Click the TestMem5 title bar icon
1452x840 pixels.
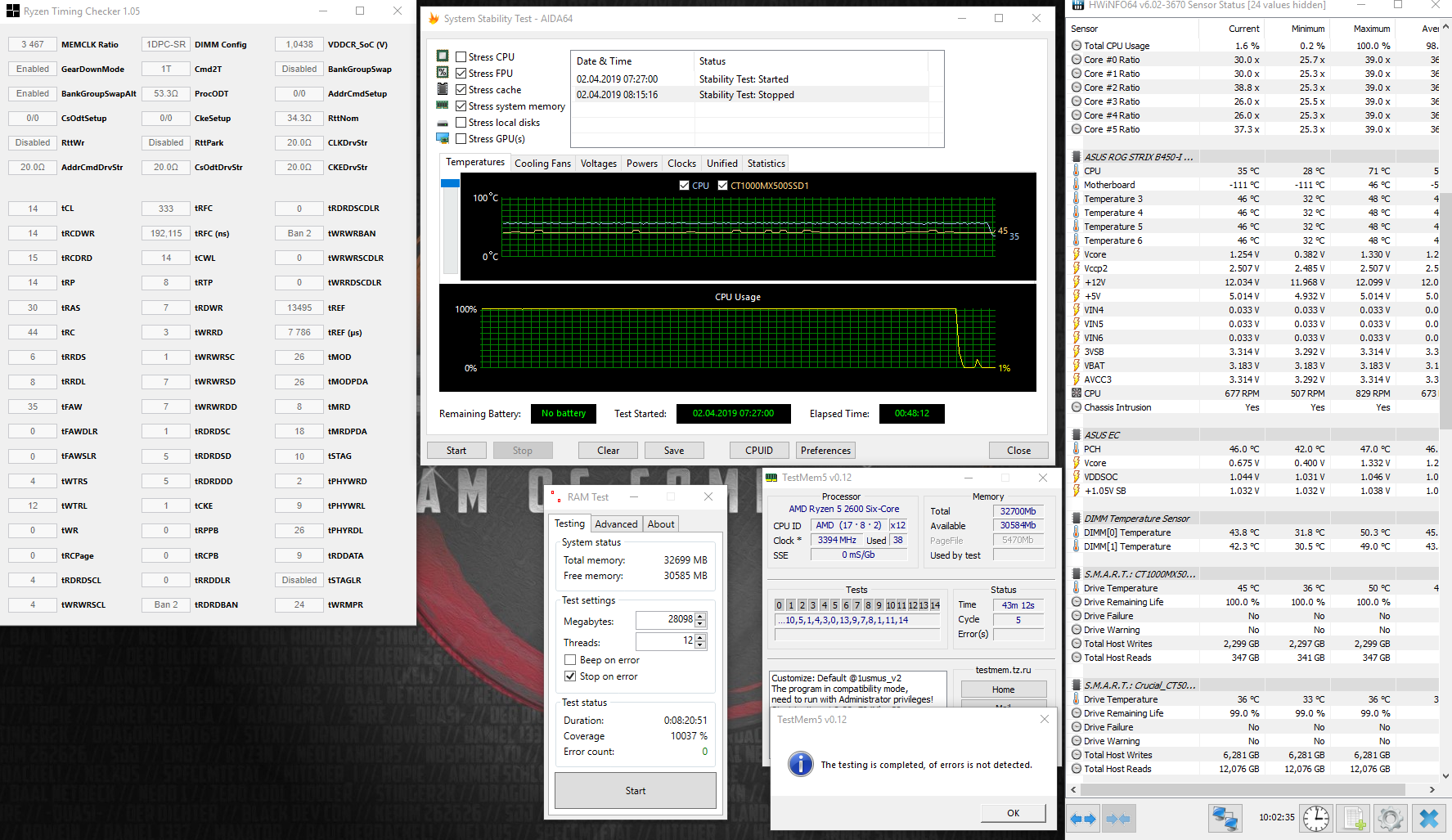click(x=771, y=478)
